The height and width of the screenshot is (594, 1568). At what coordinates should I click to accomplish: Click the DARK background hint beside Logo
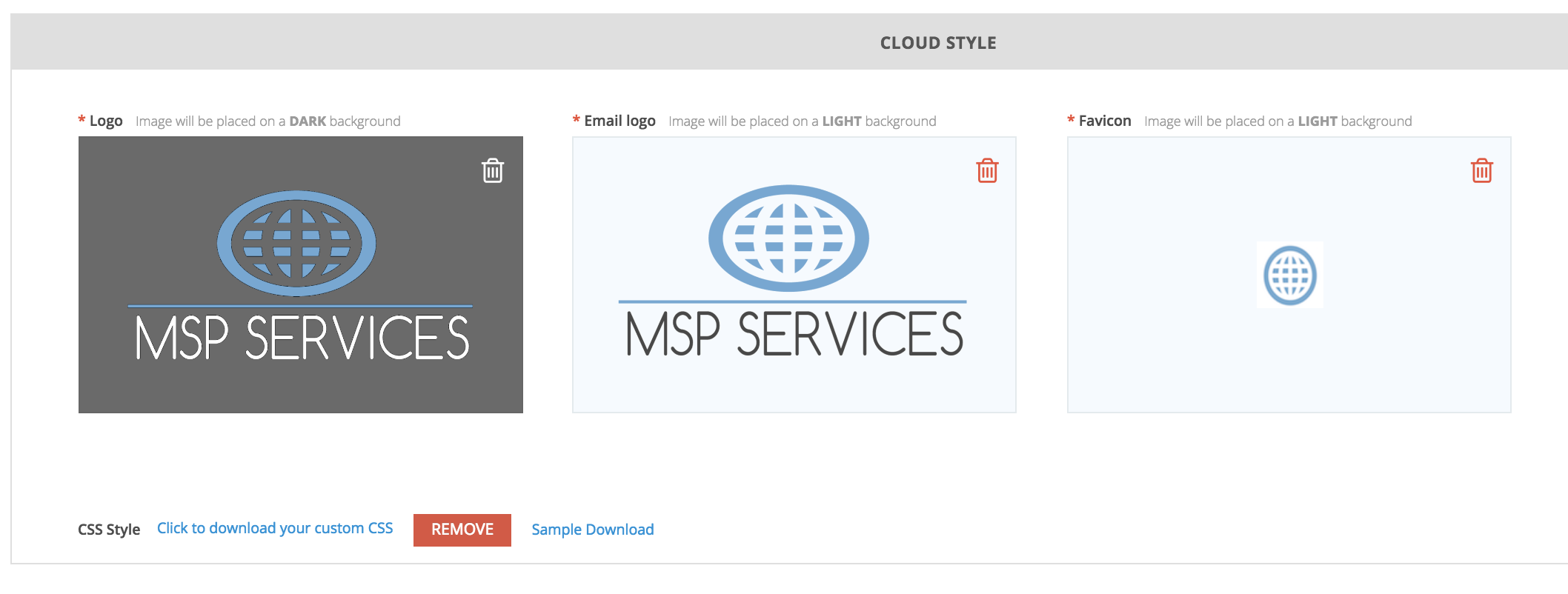[x=268, y=121]
